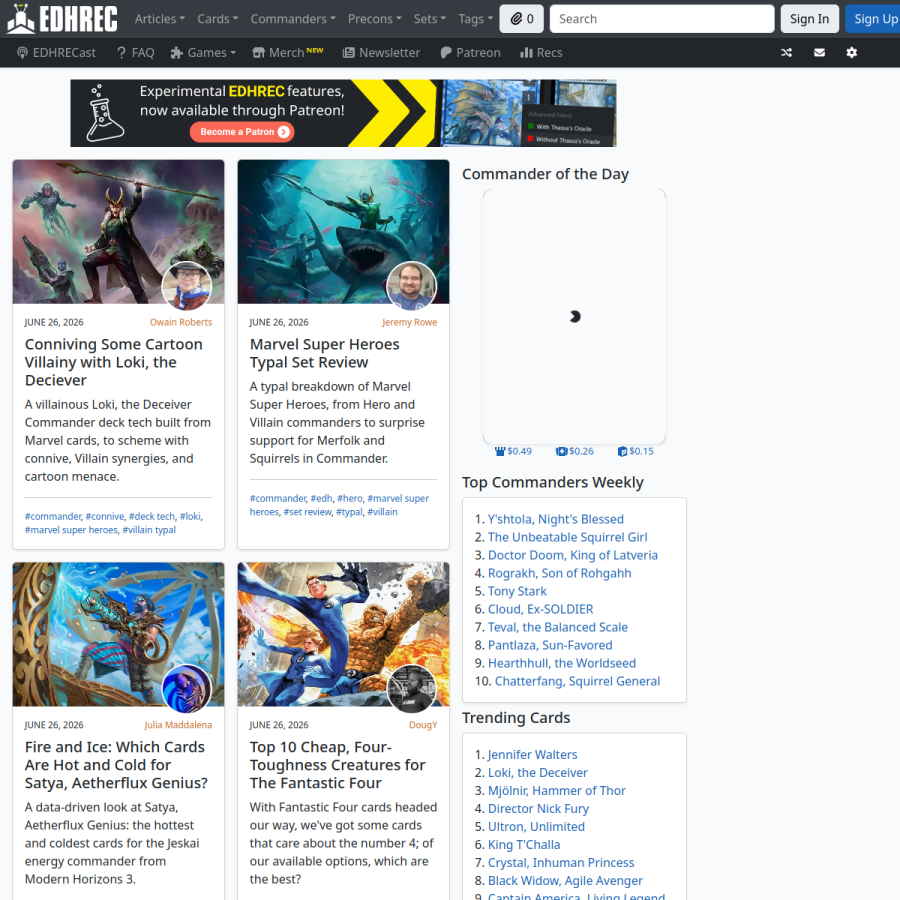Viewport: 900px width, 900px height.
Task: Open Y'shtola, Night's Blessed commander
Action: 556,519
